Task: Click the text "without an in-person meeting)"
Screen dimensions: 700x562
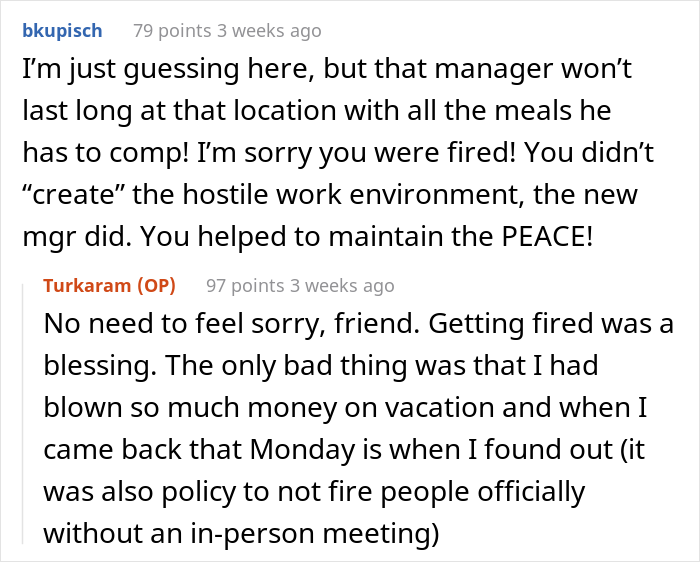Action: (242, 533)
